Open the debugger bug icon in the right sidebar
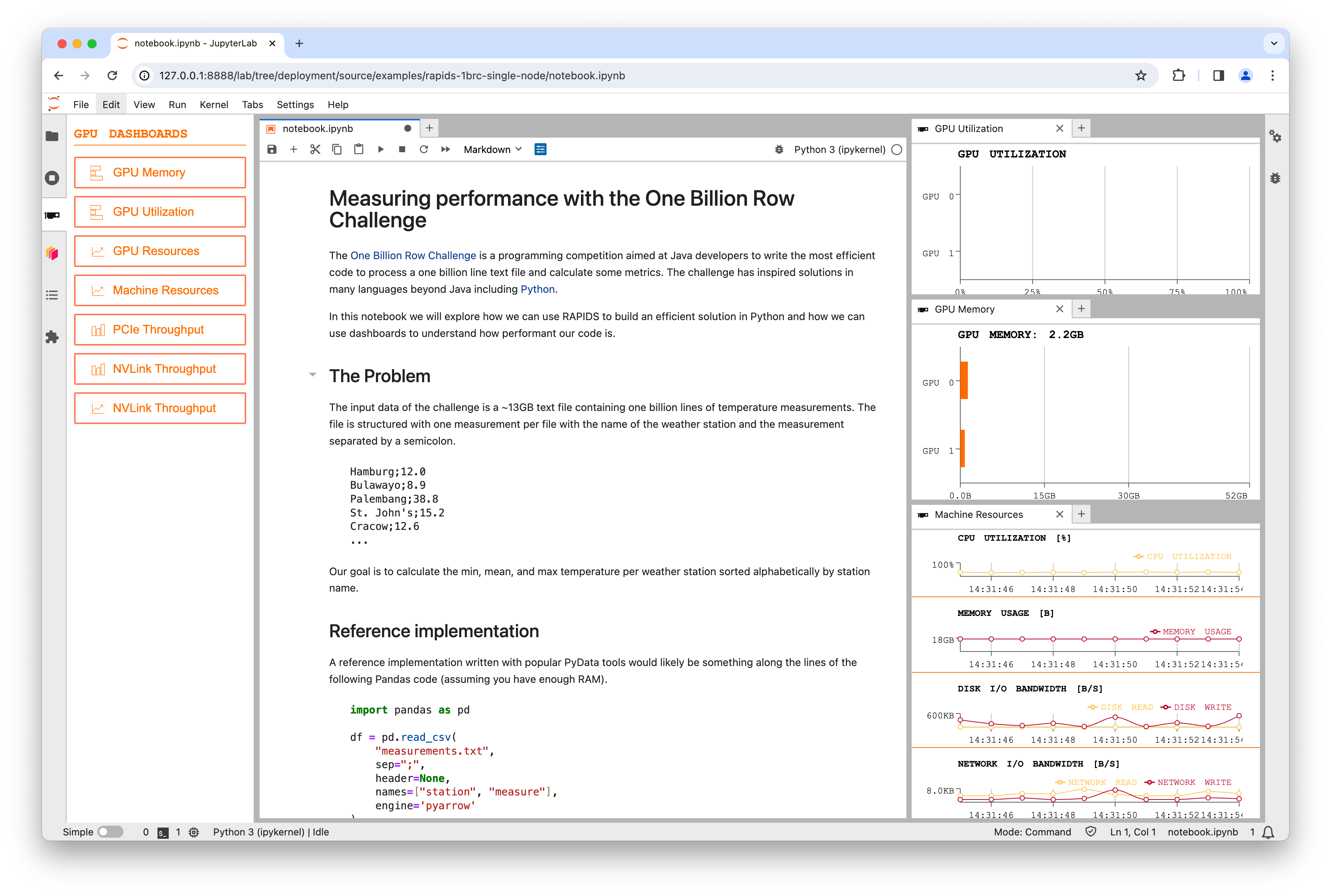The image size is (1331, 896). pos(1275,178)
